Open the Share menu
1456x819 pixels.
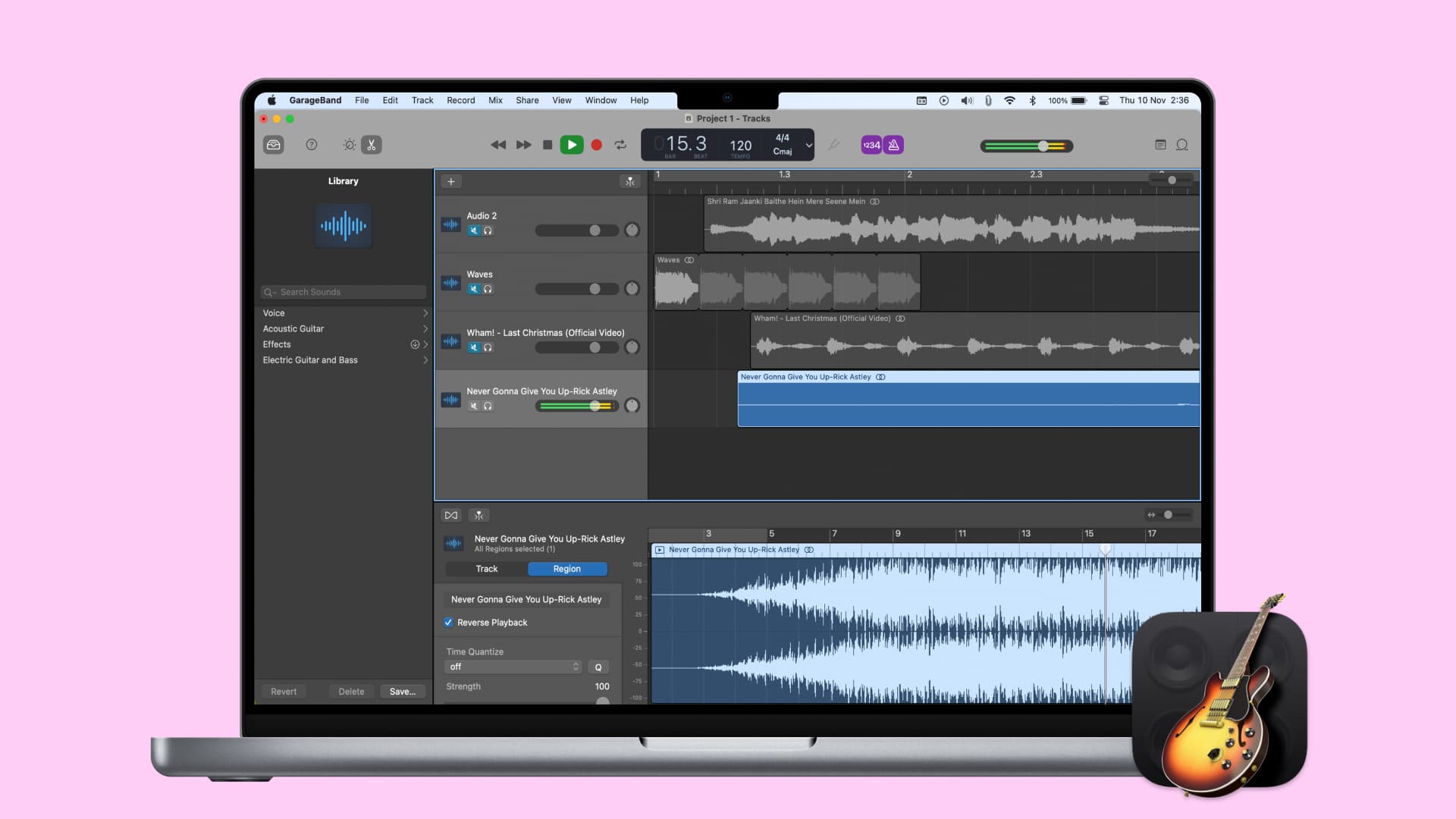click(x=527, y=100)
